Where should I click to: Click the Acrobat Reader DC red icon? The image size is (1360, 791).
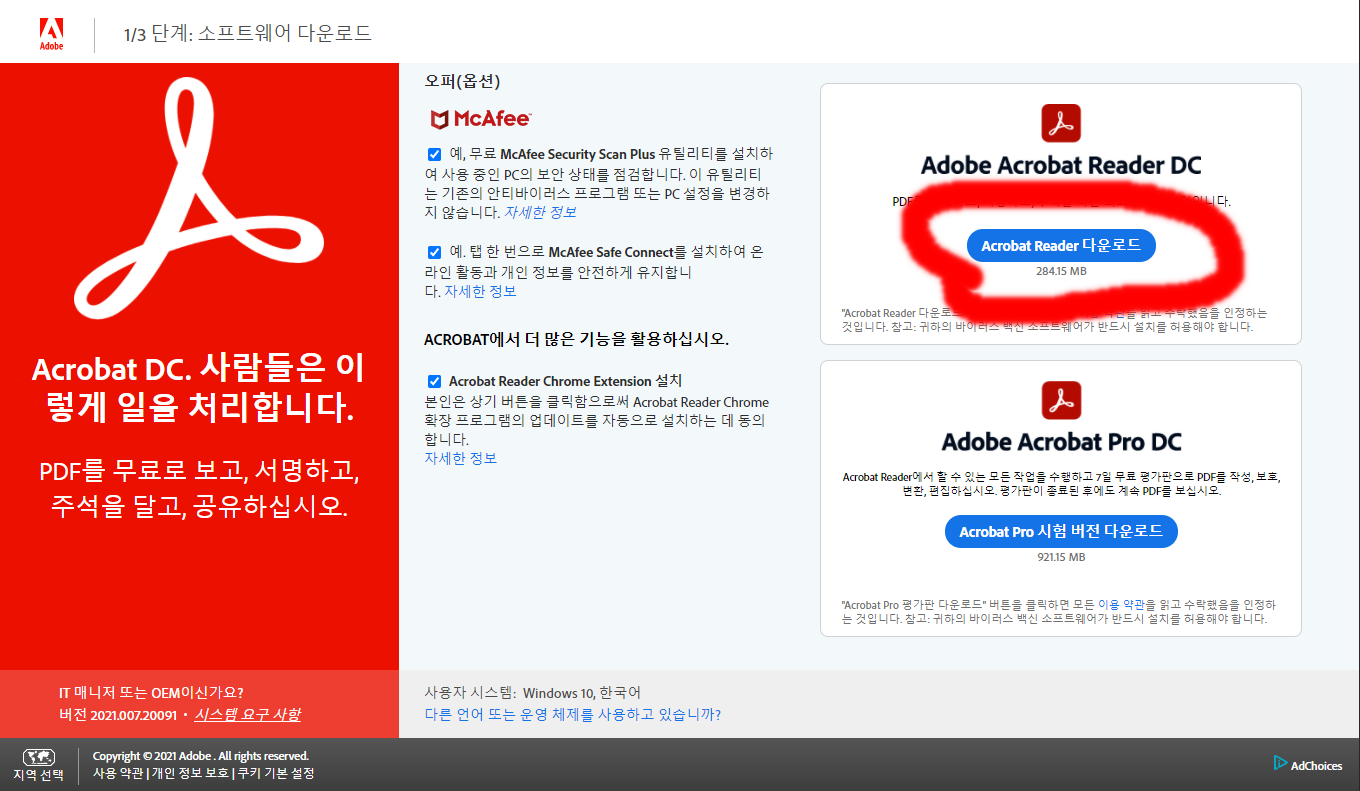(x=1061, y=123)
